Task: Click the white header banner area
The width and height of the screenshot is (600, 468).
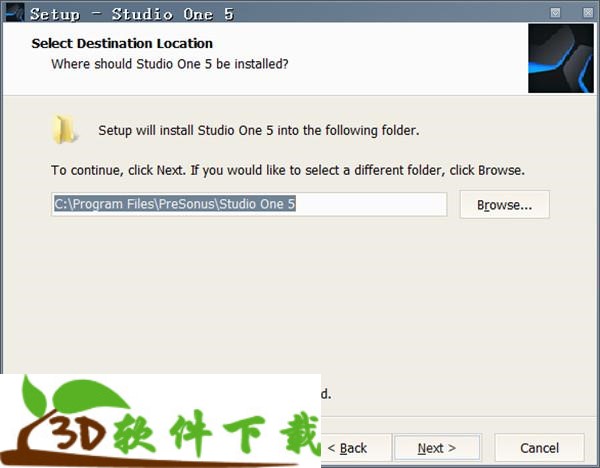Action: point(266,59)
